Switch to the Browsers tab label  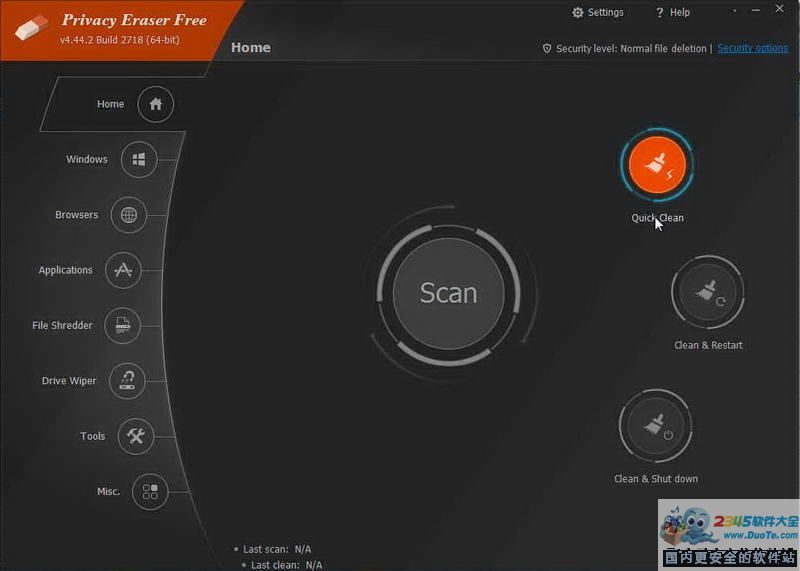click(77, 215)
